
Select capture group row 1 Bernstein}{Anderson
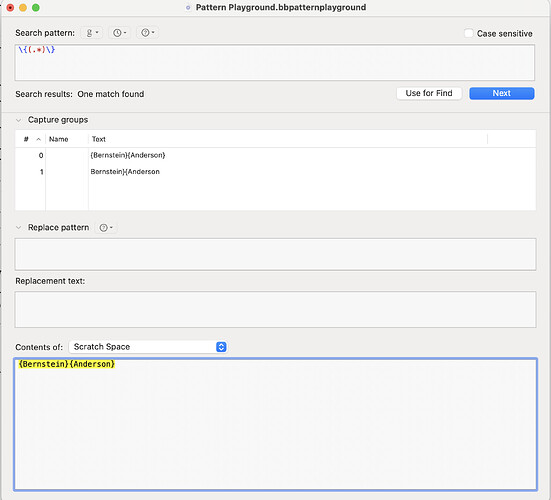(x=276, y=172)
